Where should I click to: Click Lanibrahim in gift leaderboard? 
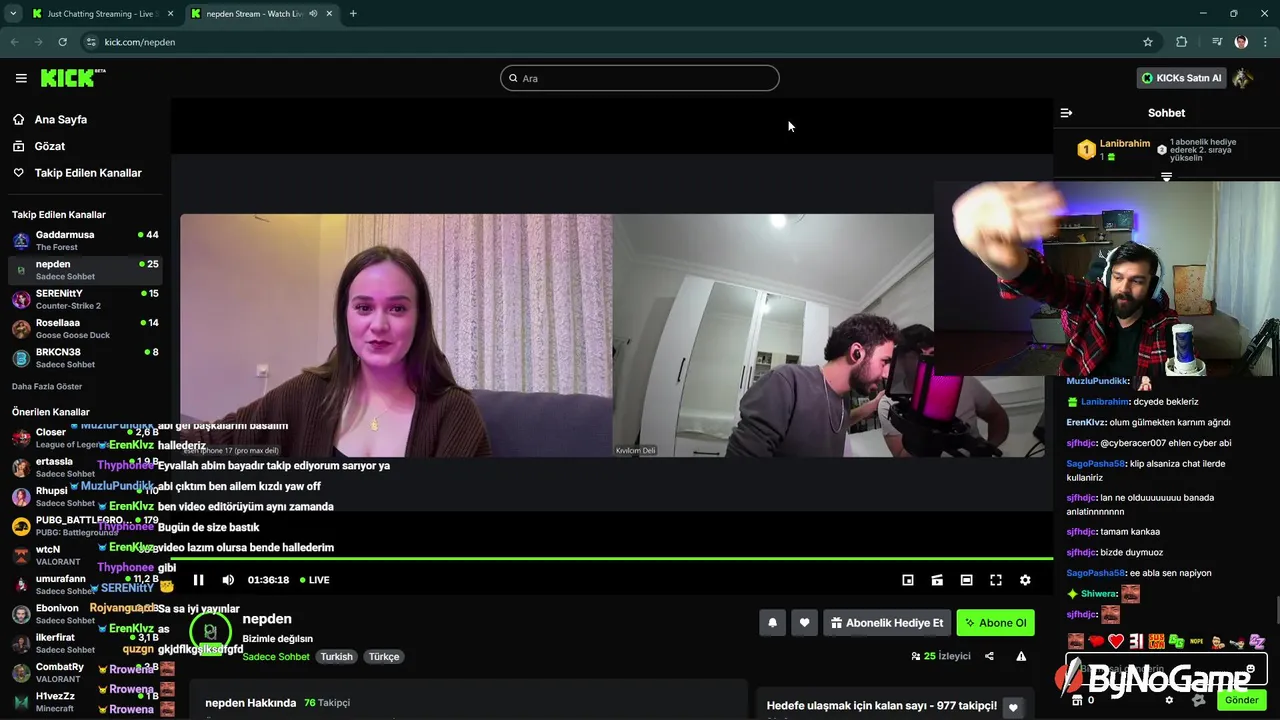(1125, 143)
